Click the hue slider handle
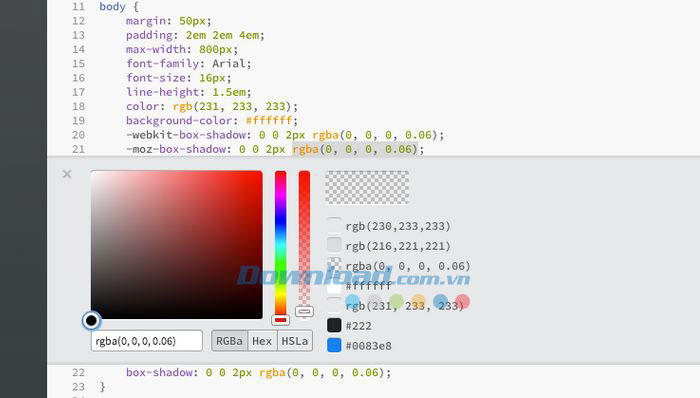 pyautogui.click(x=280, y=320)
